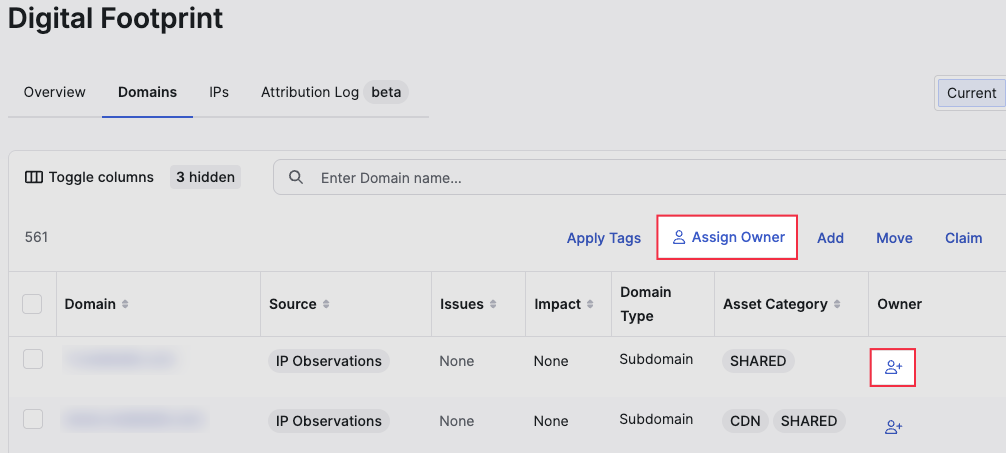The image size is (1006, 453).
Task: Click SHARED tag next to CDN
Action: [x=809, y=421]
